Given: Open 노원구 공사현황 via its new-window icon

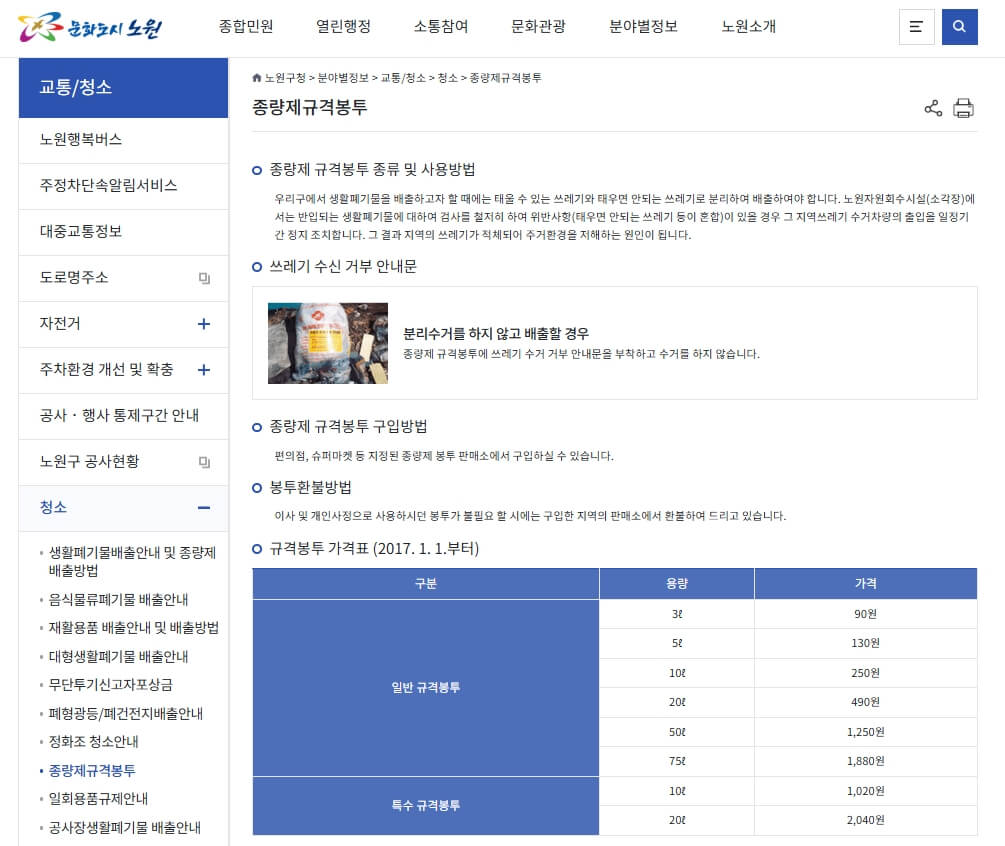Looking at the screenshot, I should pos(205,462).
